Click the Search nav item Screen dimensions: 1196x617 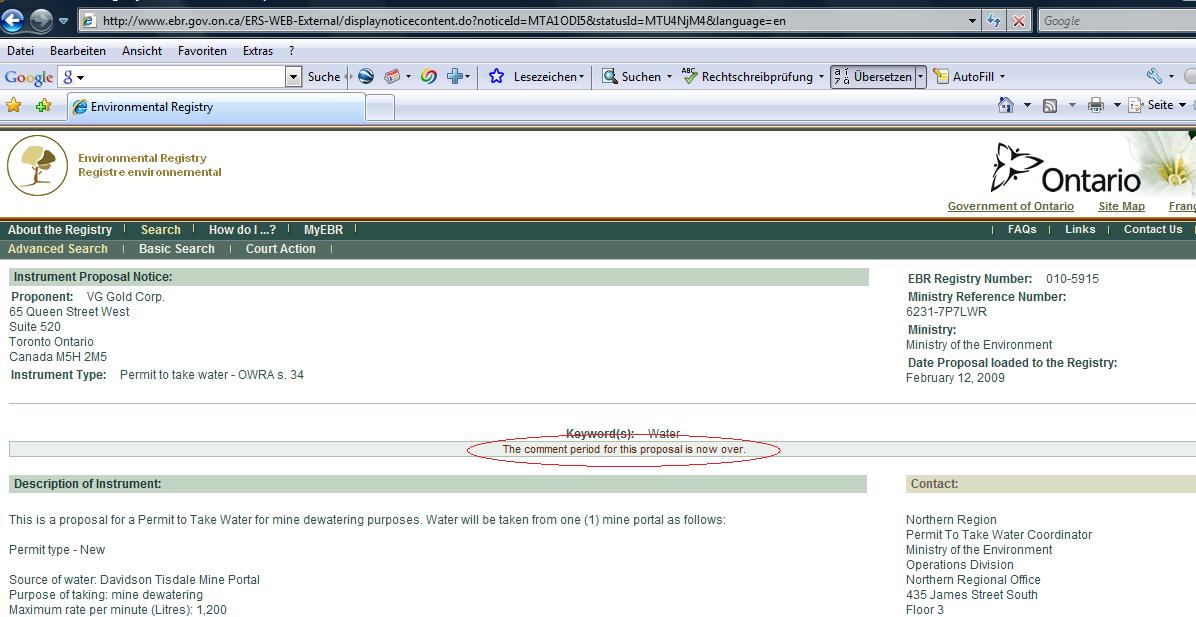160,230
